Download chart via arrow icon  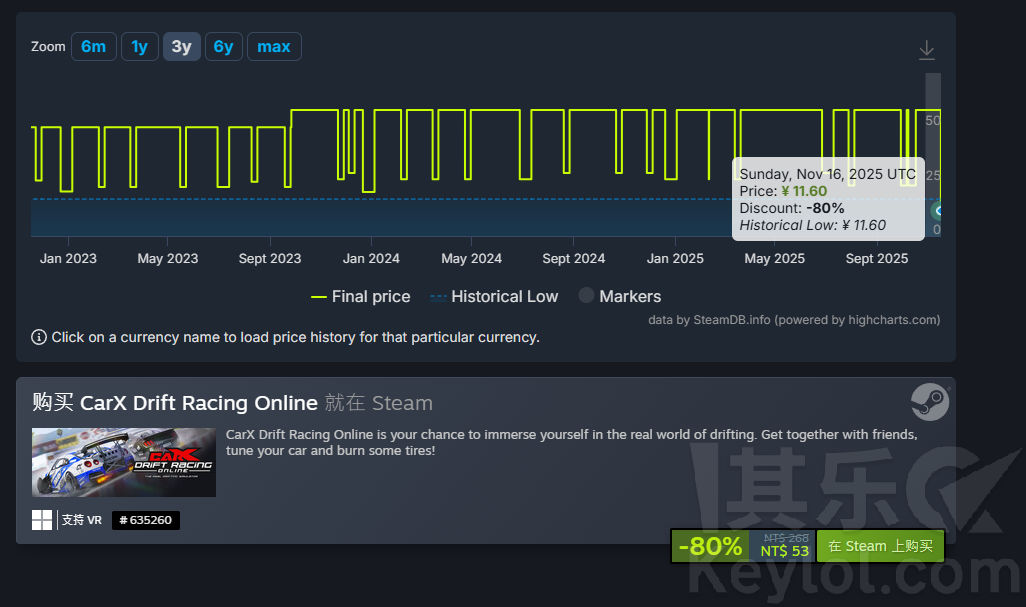(927, 50)
